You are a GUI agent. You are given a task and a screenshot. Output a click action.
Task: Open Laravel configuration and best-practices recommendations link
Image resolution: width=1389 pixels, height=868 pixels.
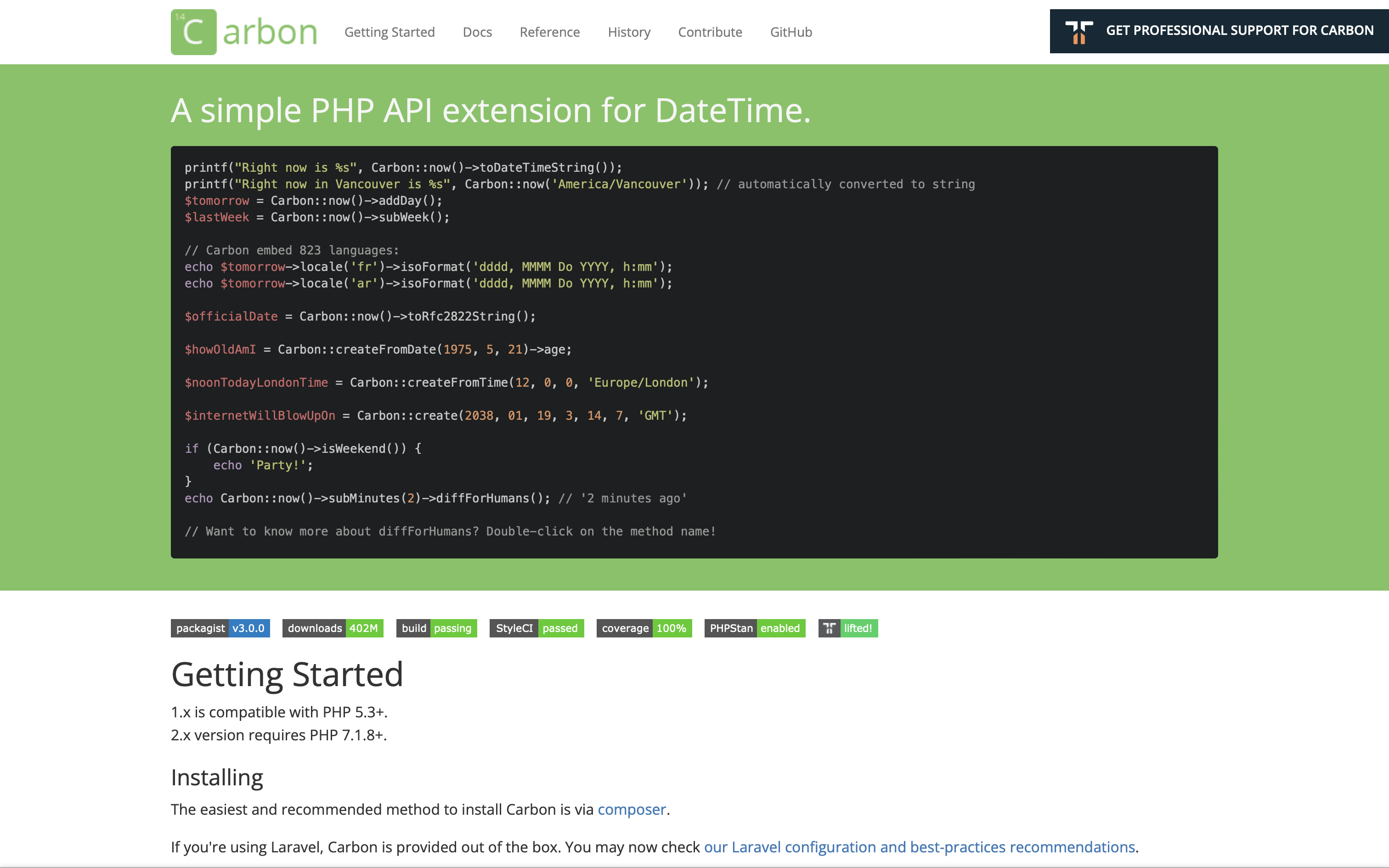pyautogui.click(x=920, y=847)
